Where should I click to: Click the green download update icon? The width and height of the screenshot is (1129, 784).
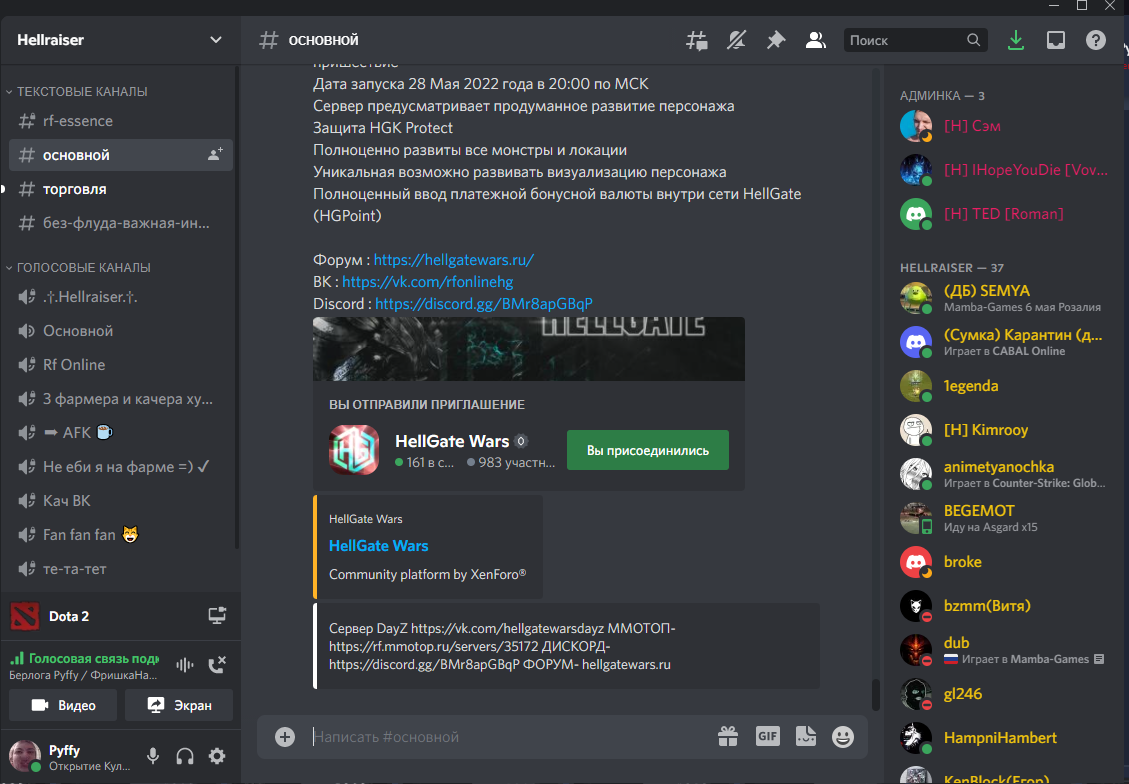[1016, 40]
